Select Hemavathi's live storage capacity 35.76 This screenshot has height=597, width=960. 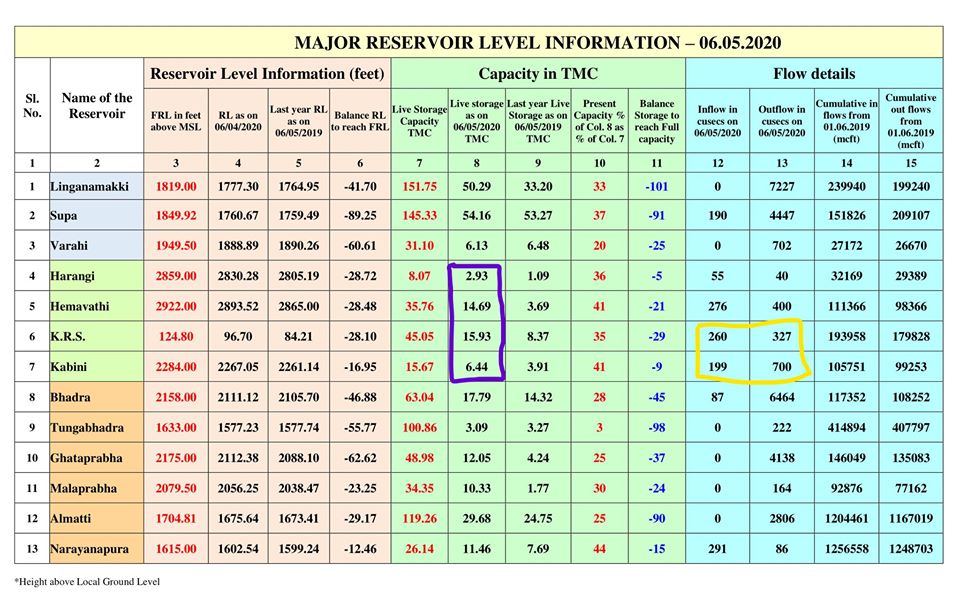pyautogui.click(x=419, y=307)
